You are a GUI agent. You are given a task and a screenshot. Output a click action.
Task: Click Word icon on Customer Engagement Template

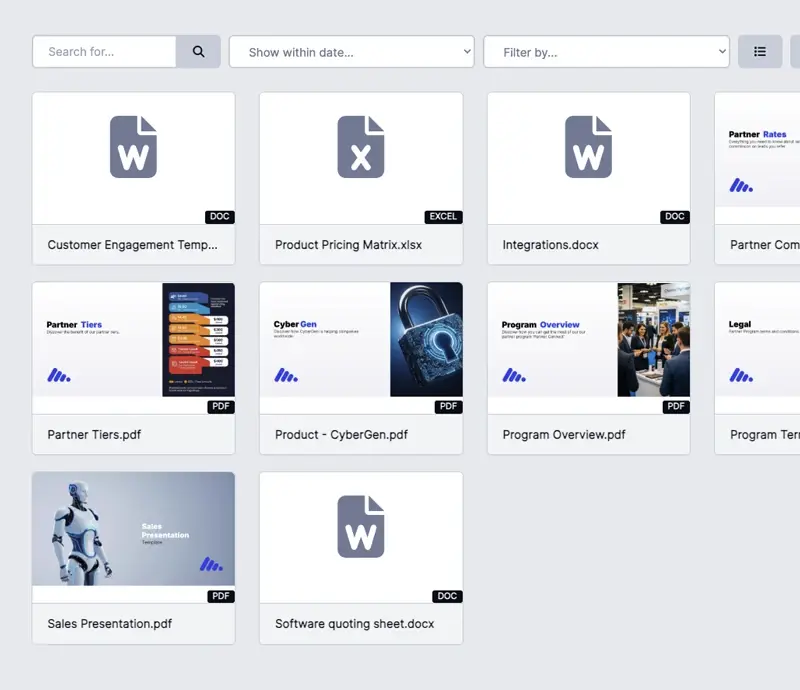pyautogui.click(x=133, y=147)
